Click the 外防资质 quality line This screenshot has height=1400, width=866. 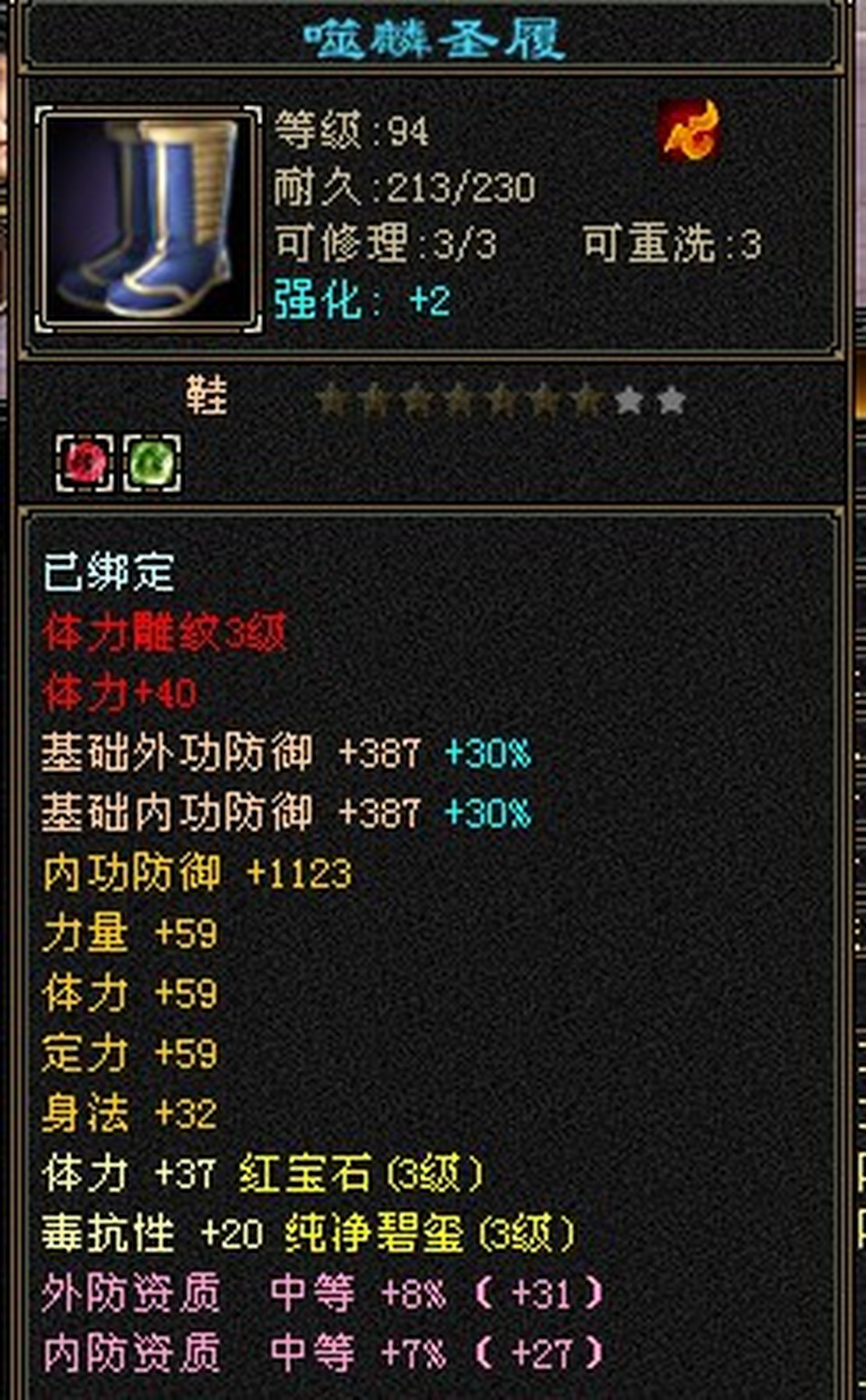[x=323, y=1293]
